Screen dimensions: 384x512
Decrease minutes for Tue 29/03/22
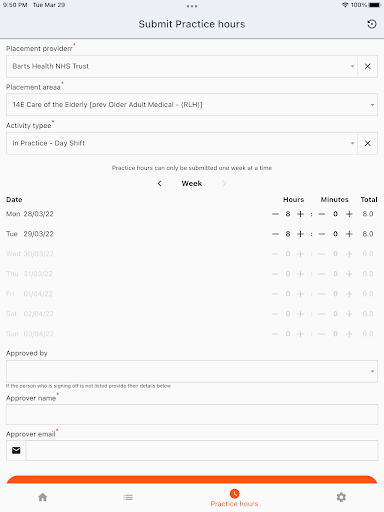click(x=322, y=234)
